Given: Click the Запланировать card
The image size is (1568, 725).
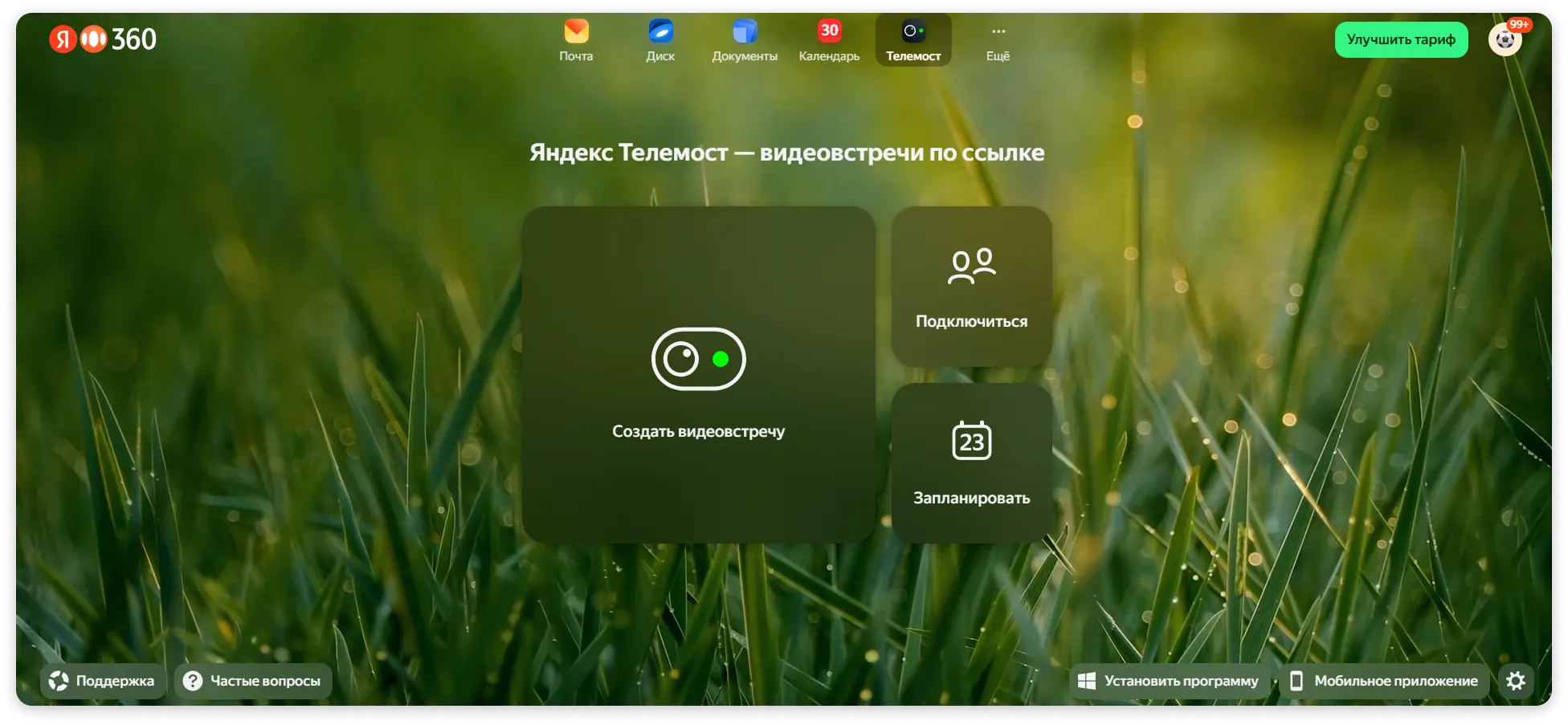Looking at the screenshot, I should coord(972,463).
